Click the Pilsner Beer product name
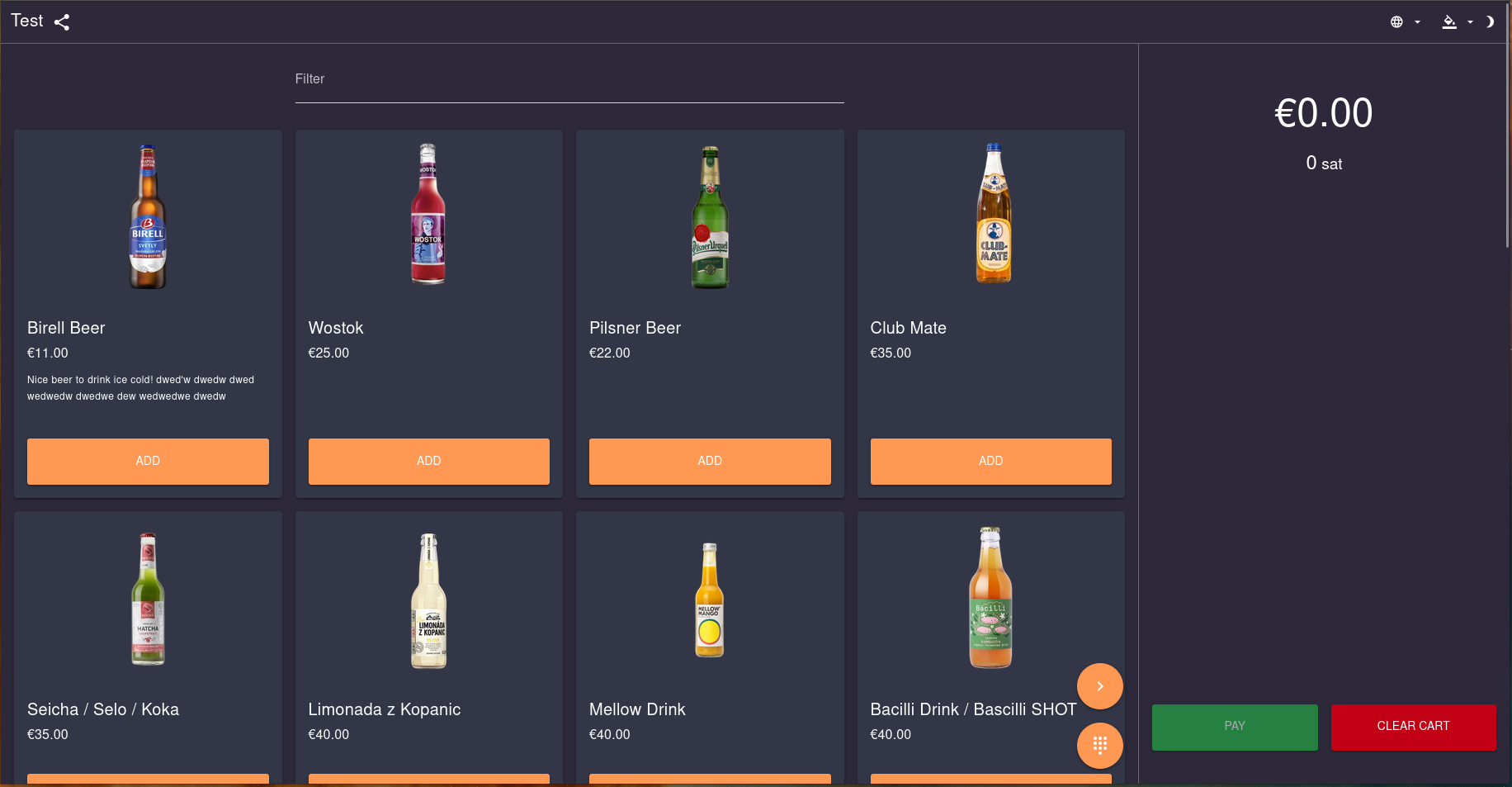This screenshot has height=787, width=1512. click(x=635, y=328)
